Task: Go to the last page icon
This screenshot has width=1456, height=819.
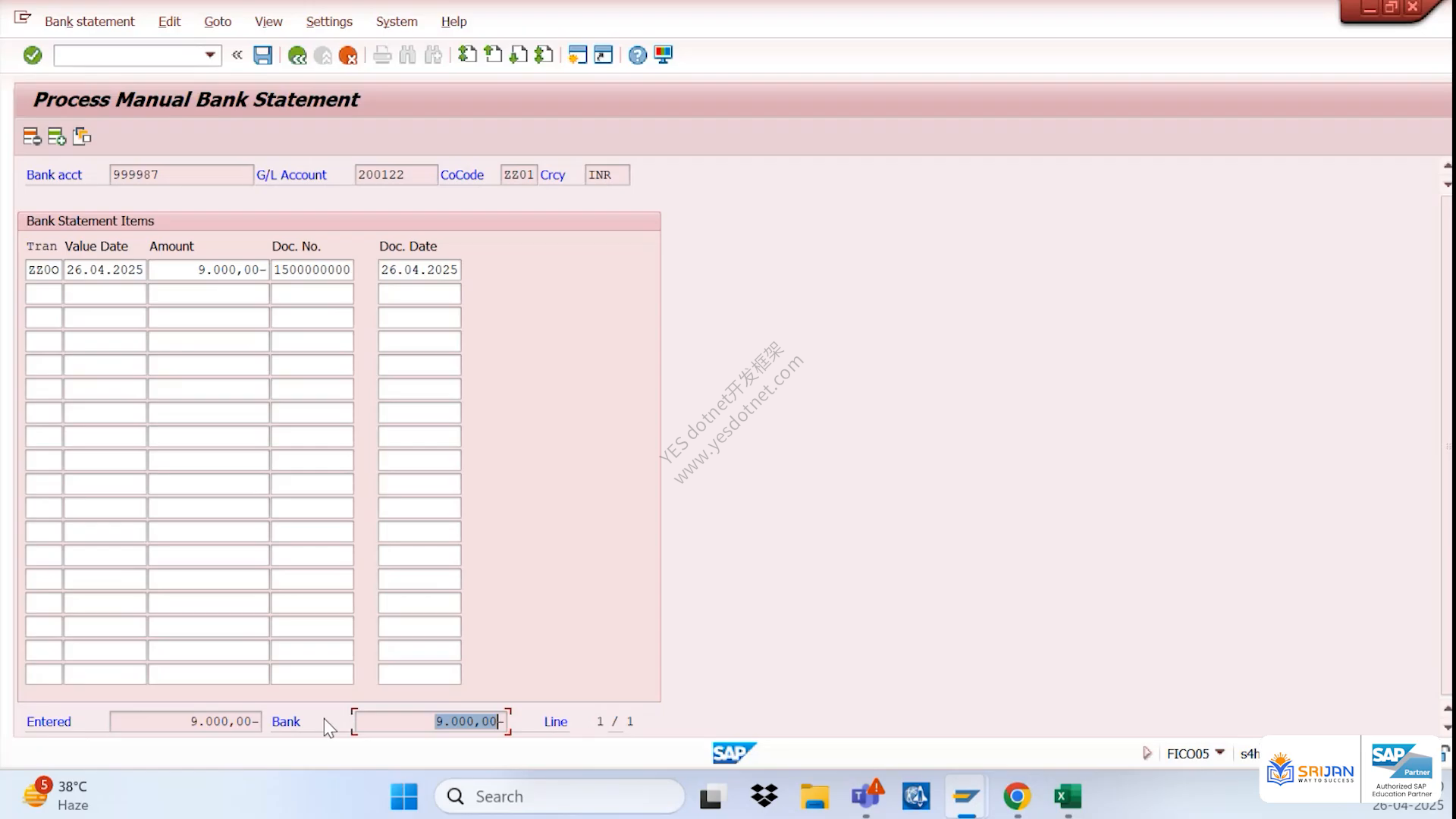Action: point(544,55)
